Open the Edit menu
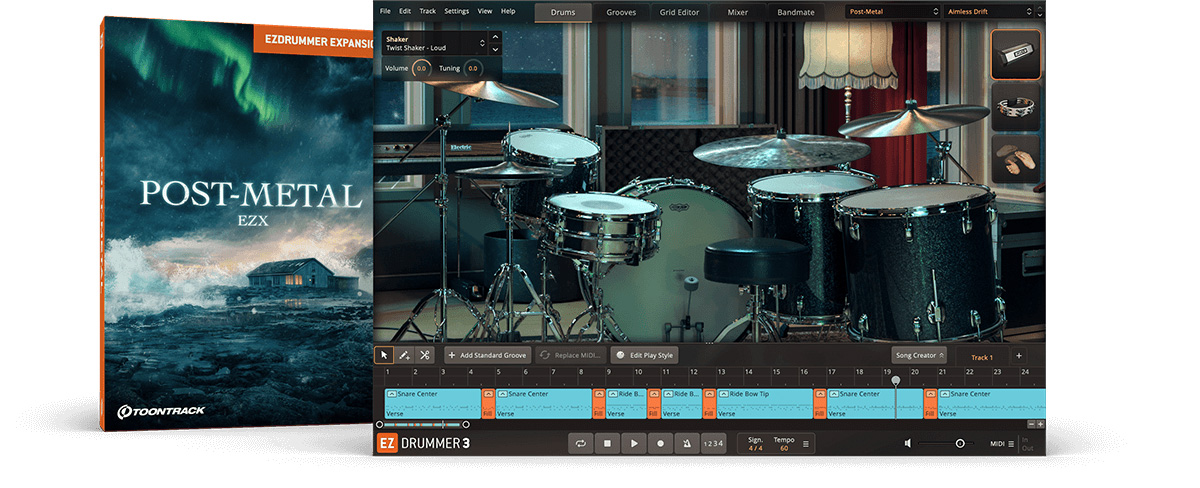 (x=405, y=11)
